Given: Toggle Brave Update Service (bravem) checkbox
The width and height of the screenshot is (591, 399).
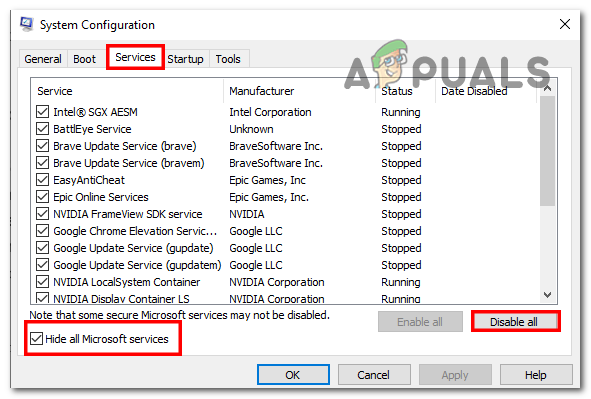Looking at the screenshot, I should 43,163.
